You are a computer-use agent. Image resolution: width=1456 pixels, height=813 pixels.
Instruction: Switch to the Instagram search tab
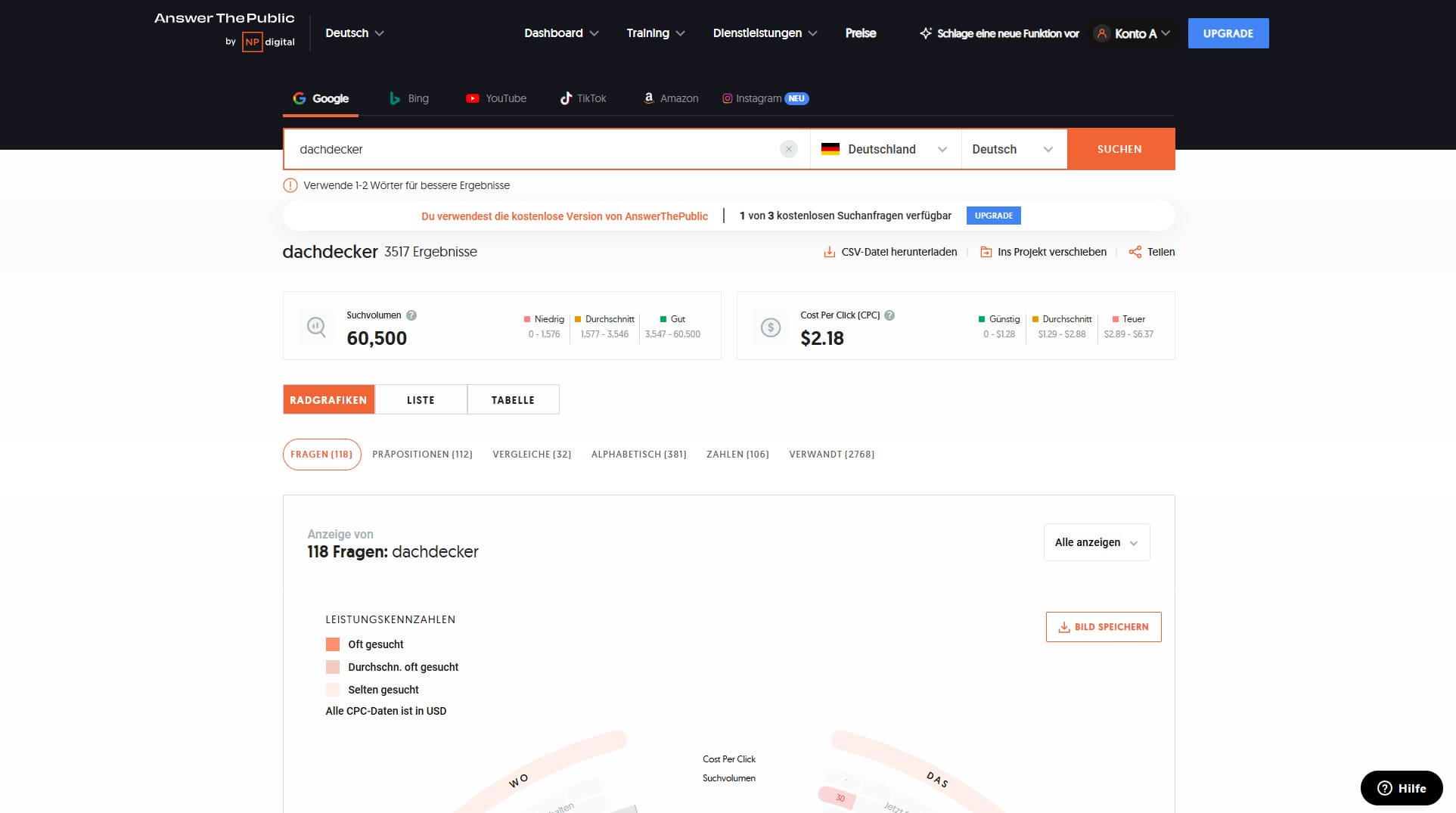click(765, 98)
